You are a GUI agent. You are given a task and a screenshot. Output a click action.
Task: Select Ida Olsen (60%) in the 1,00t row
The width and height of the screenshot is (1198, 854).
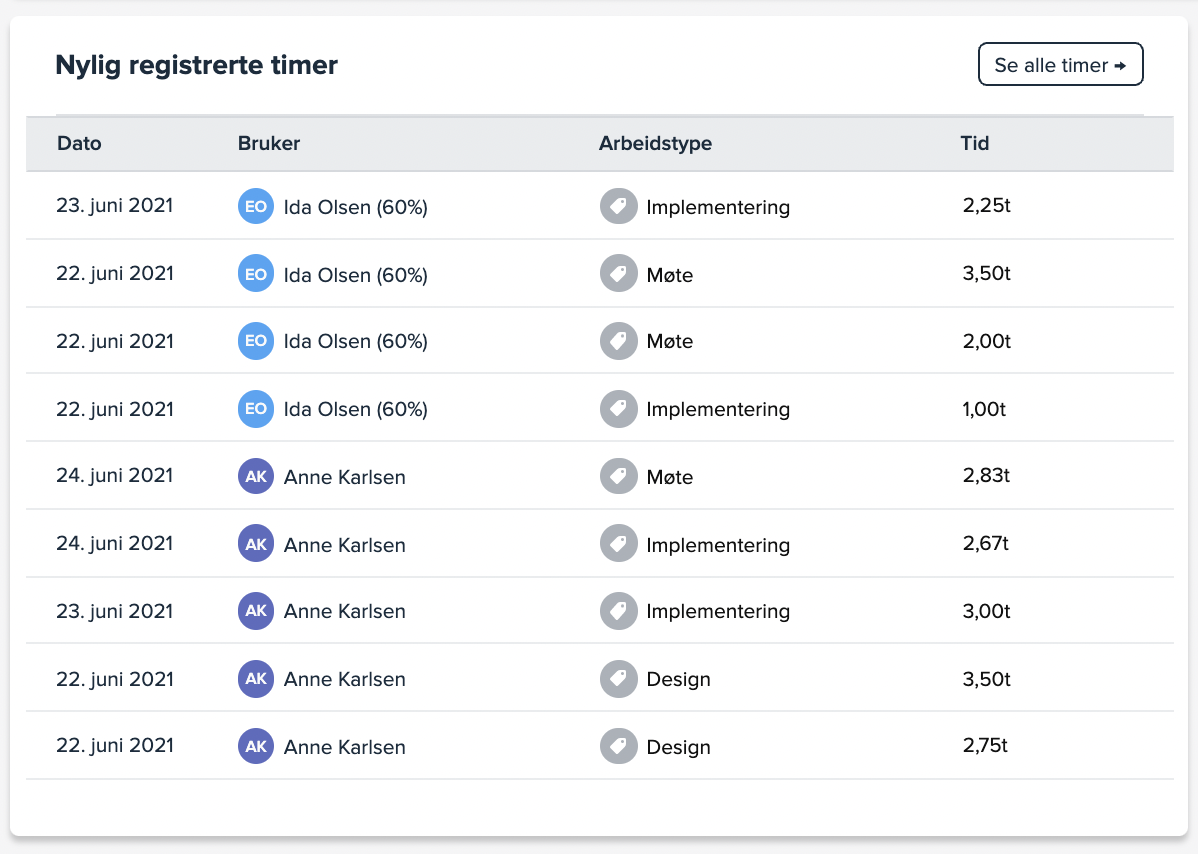[x=355, y=409]
